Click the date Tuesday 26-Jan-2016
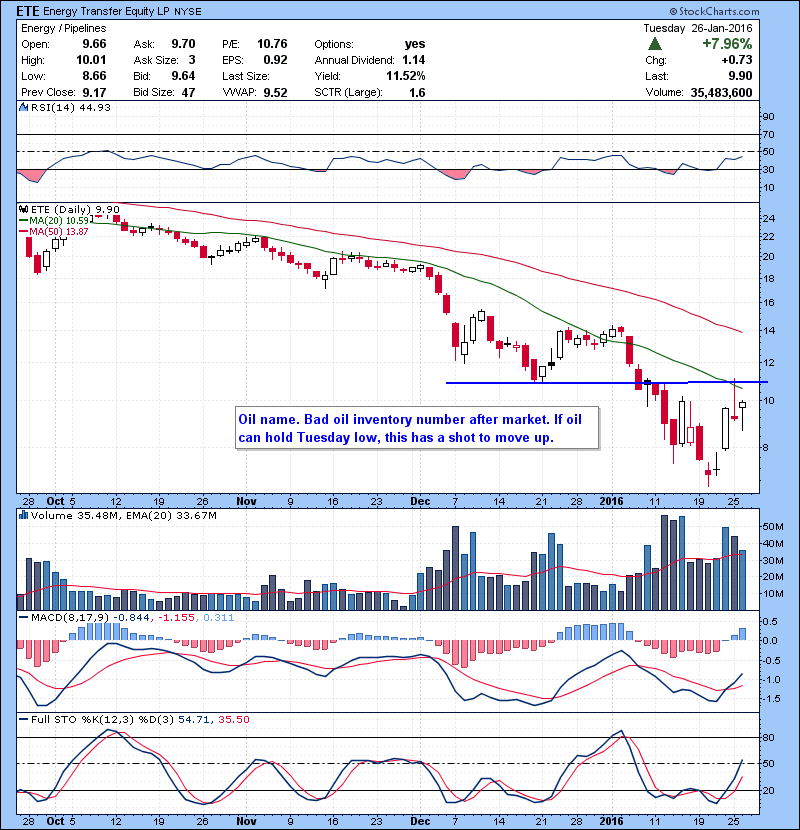The height and width of the screenshot is (830, 800). point(698,28)
